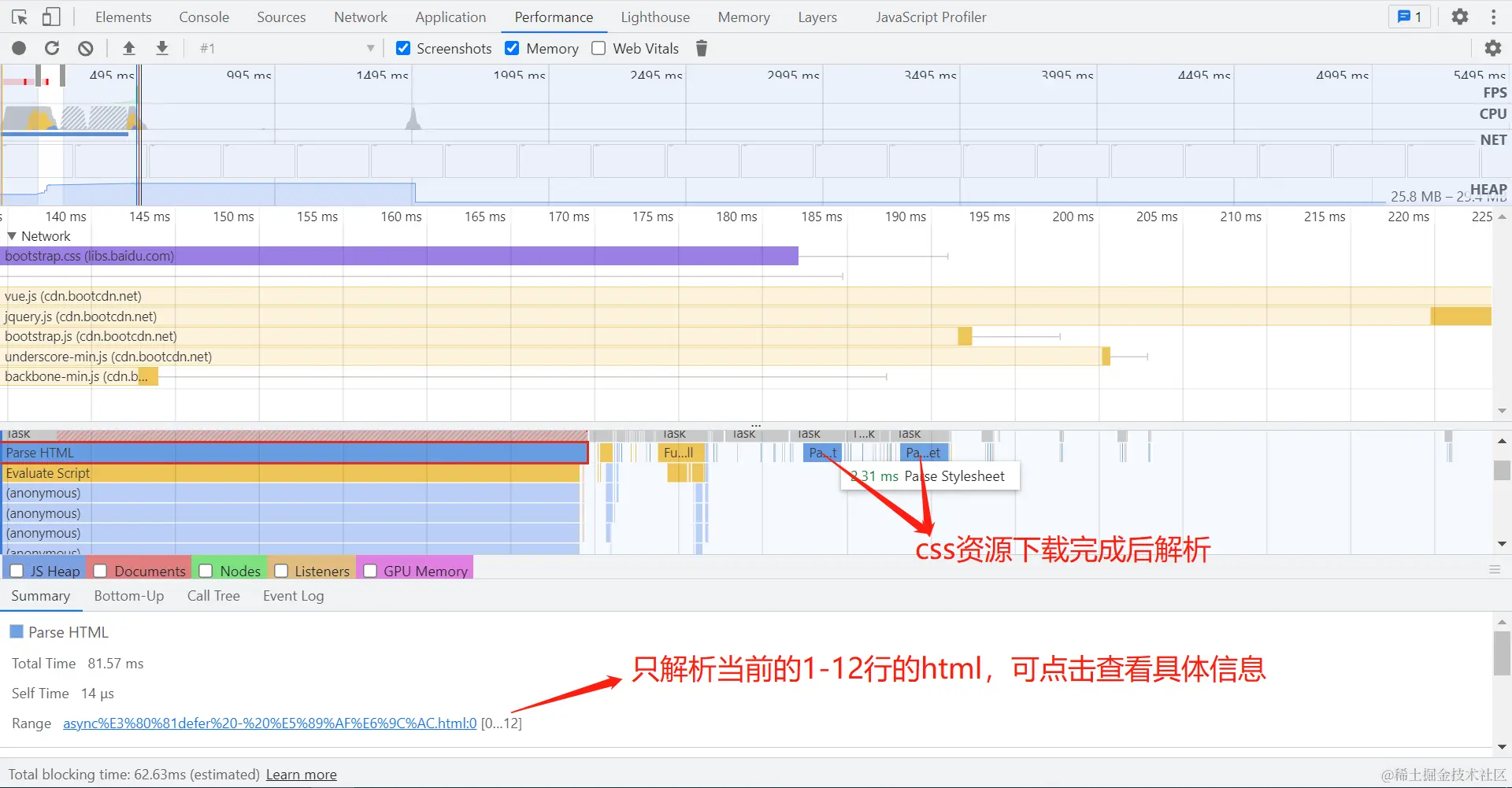Toggle the device toolbar icon
Viewport: 1512px width, 788px height.
click(51, 17)
